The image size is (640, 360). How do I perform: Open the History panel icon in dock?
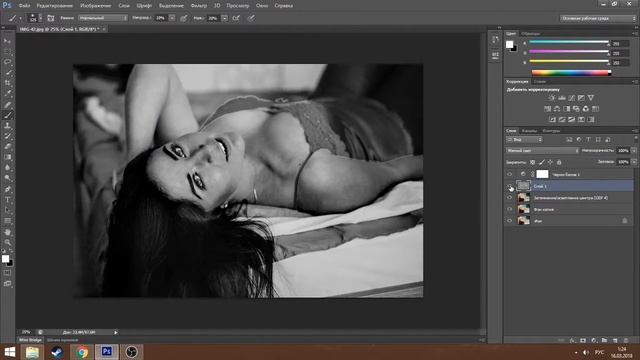click(495, 40)
